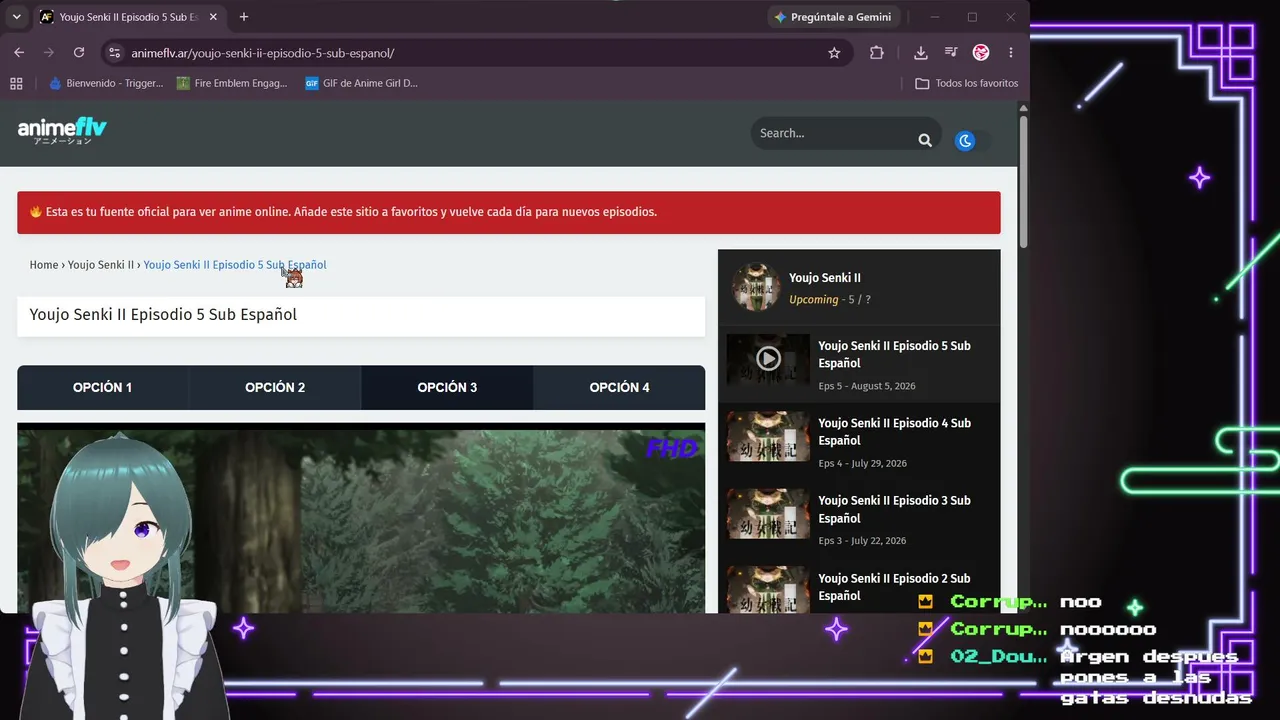Click the Youjo Senki II series cover thumbnail
This screenshot has height=720, width=1280.
click(755, 287)
